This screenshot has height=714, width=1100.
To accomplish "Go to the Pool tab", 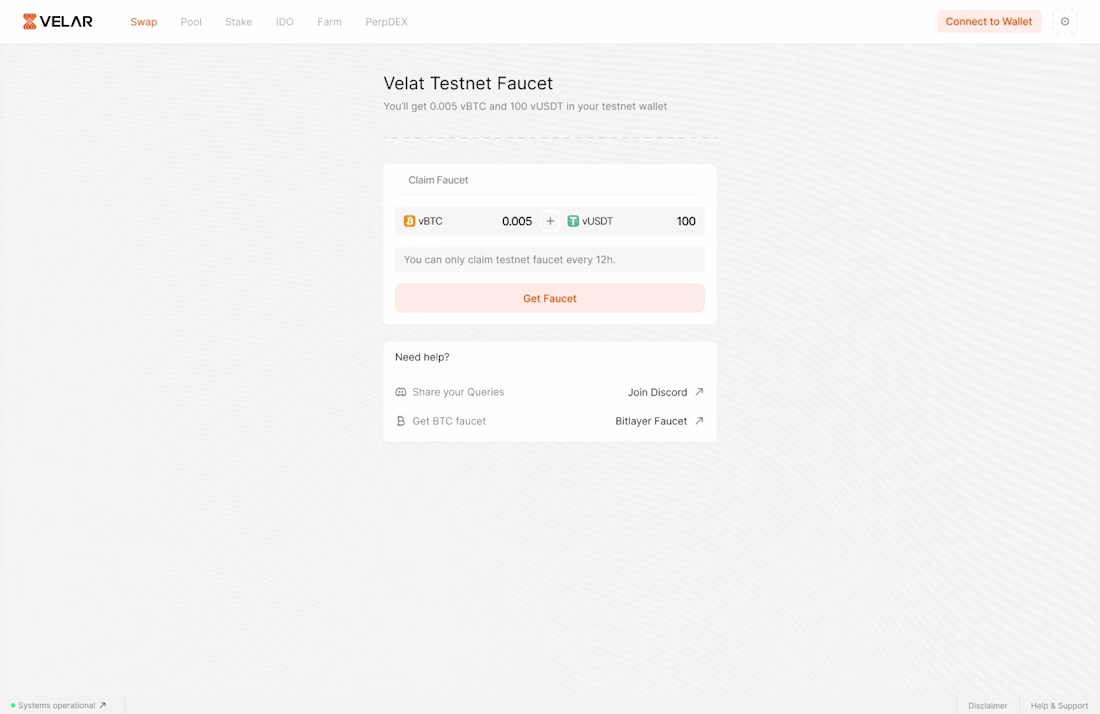I will pyautogui.click(x=191, y=22).
